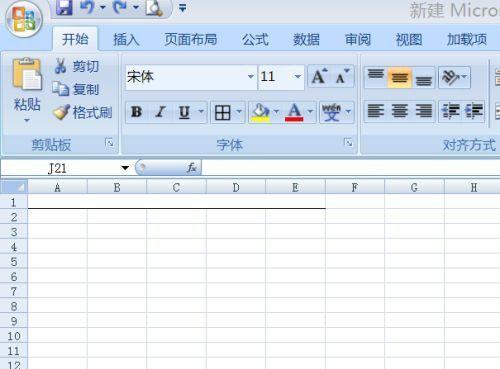Activate the Format Painter brush
The width and height of the screenshot is (500, 369).
coord(61,112)
